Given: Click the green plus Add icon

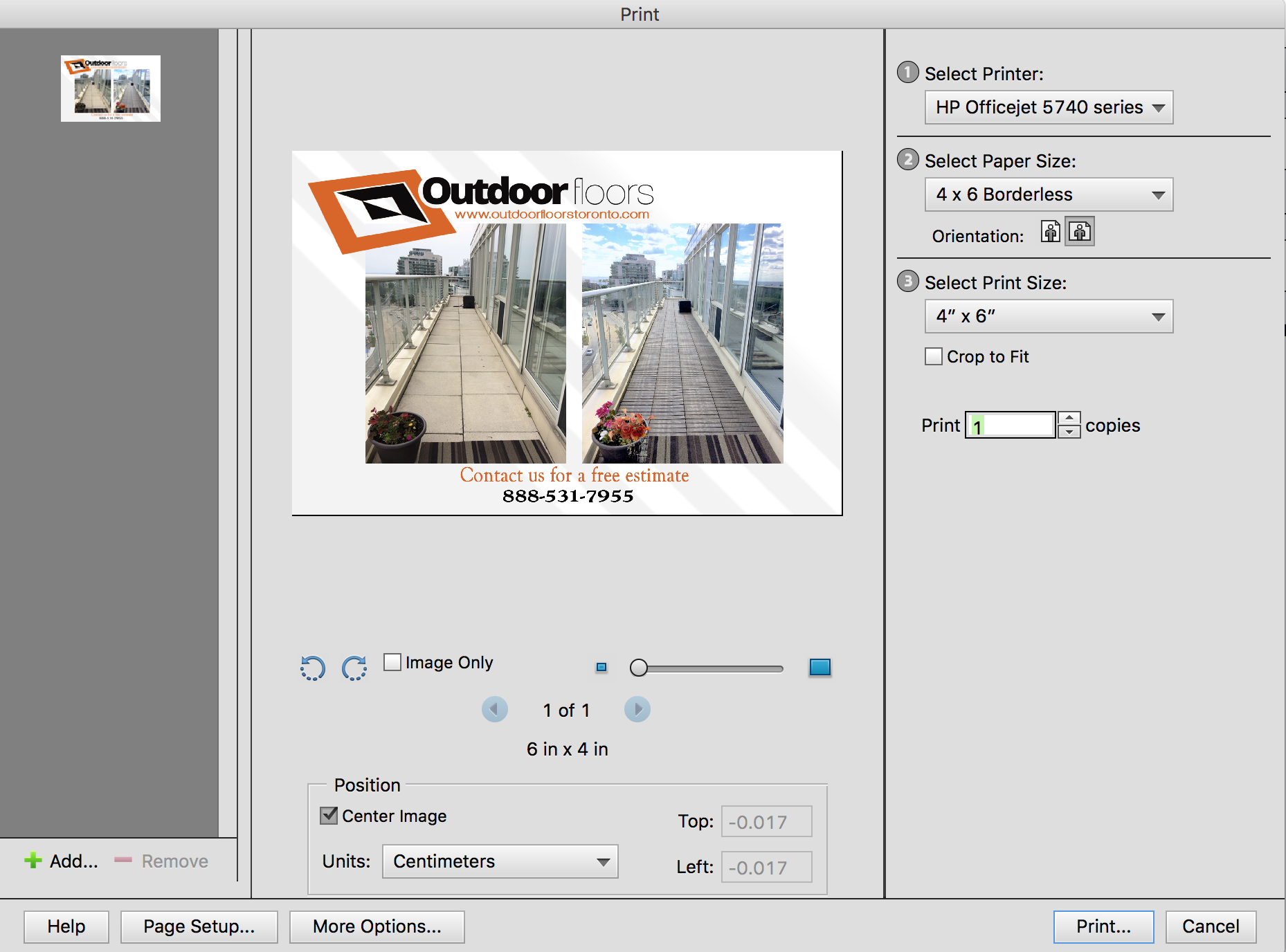Looking at the screenshot, I should [33, 860].
